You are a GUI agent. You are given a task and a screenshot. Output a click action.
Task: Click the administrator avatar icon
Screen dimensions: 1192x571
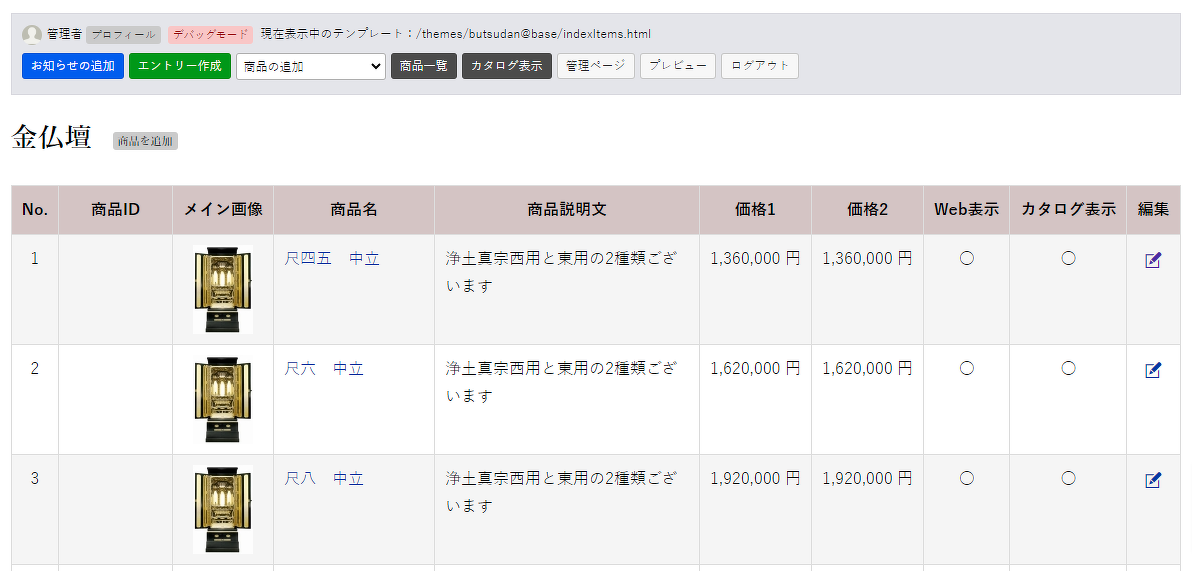click(x=32, y=34)
